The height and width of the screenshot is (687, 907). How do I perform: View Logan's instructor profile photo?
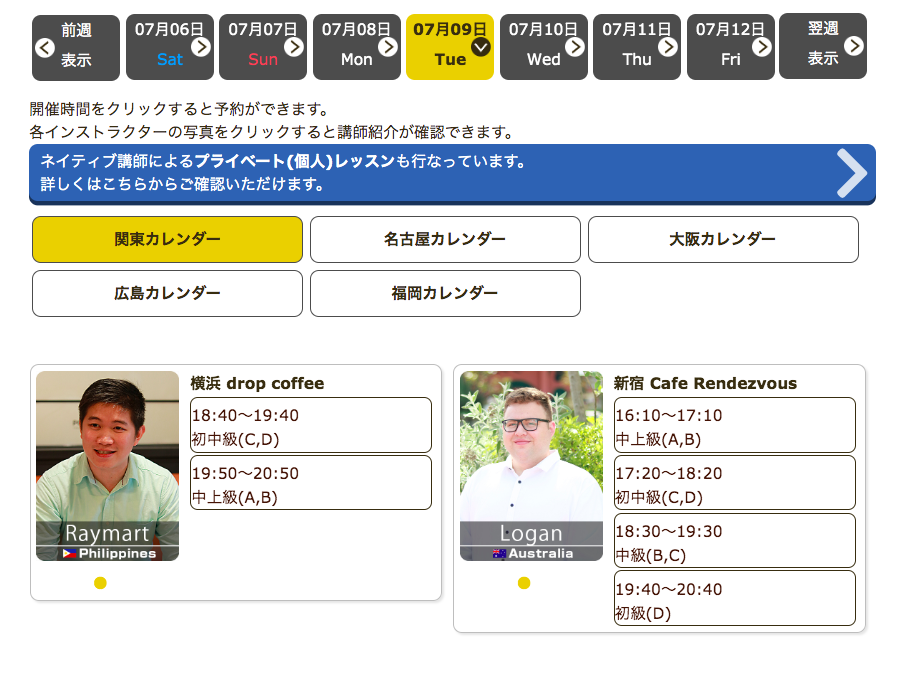coord(531,465)
